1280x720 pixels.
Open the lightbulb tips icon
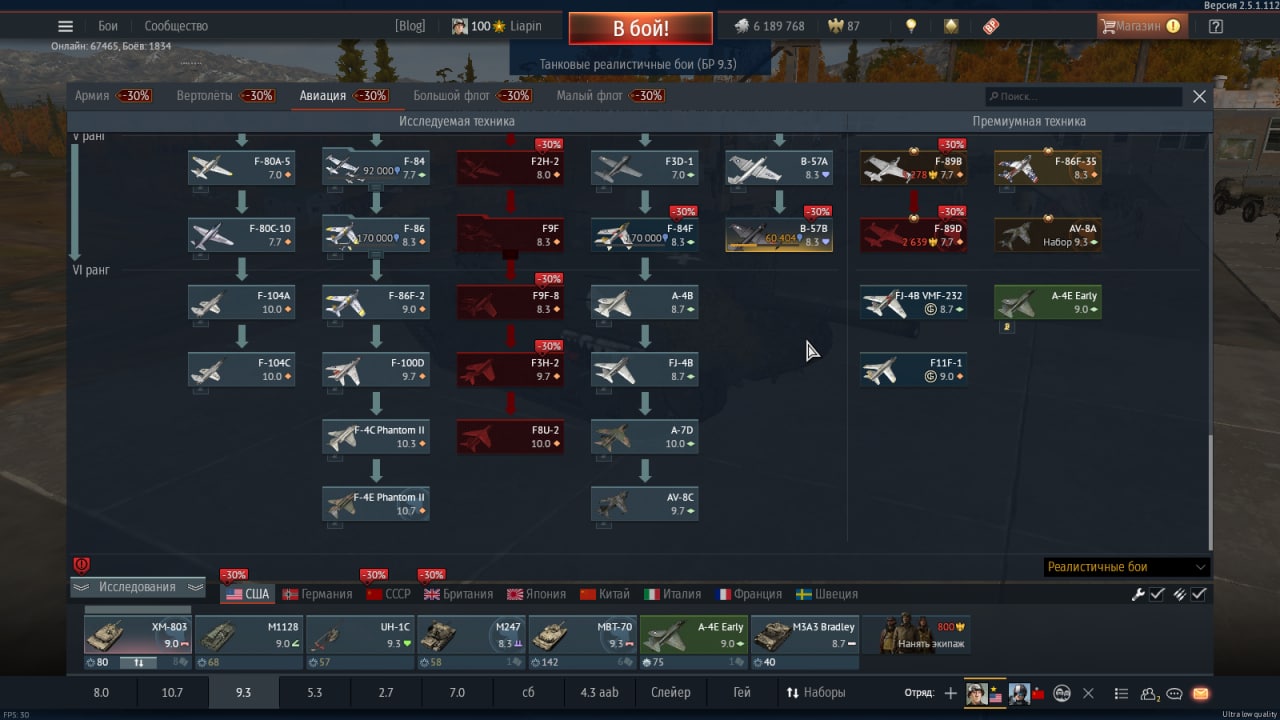point(911,26)
